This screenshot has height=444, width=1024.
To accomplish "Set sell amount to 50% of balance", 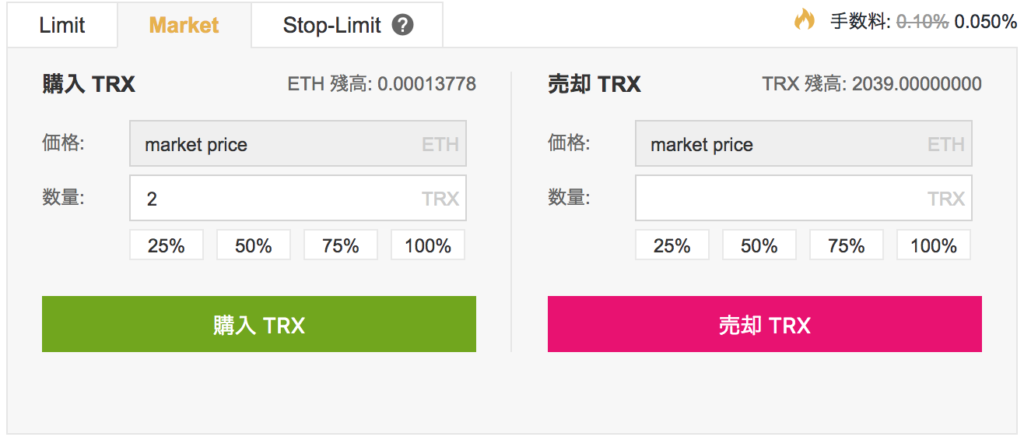I will coord(760,246).
